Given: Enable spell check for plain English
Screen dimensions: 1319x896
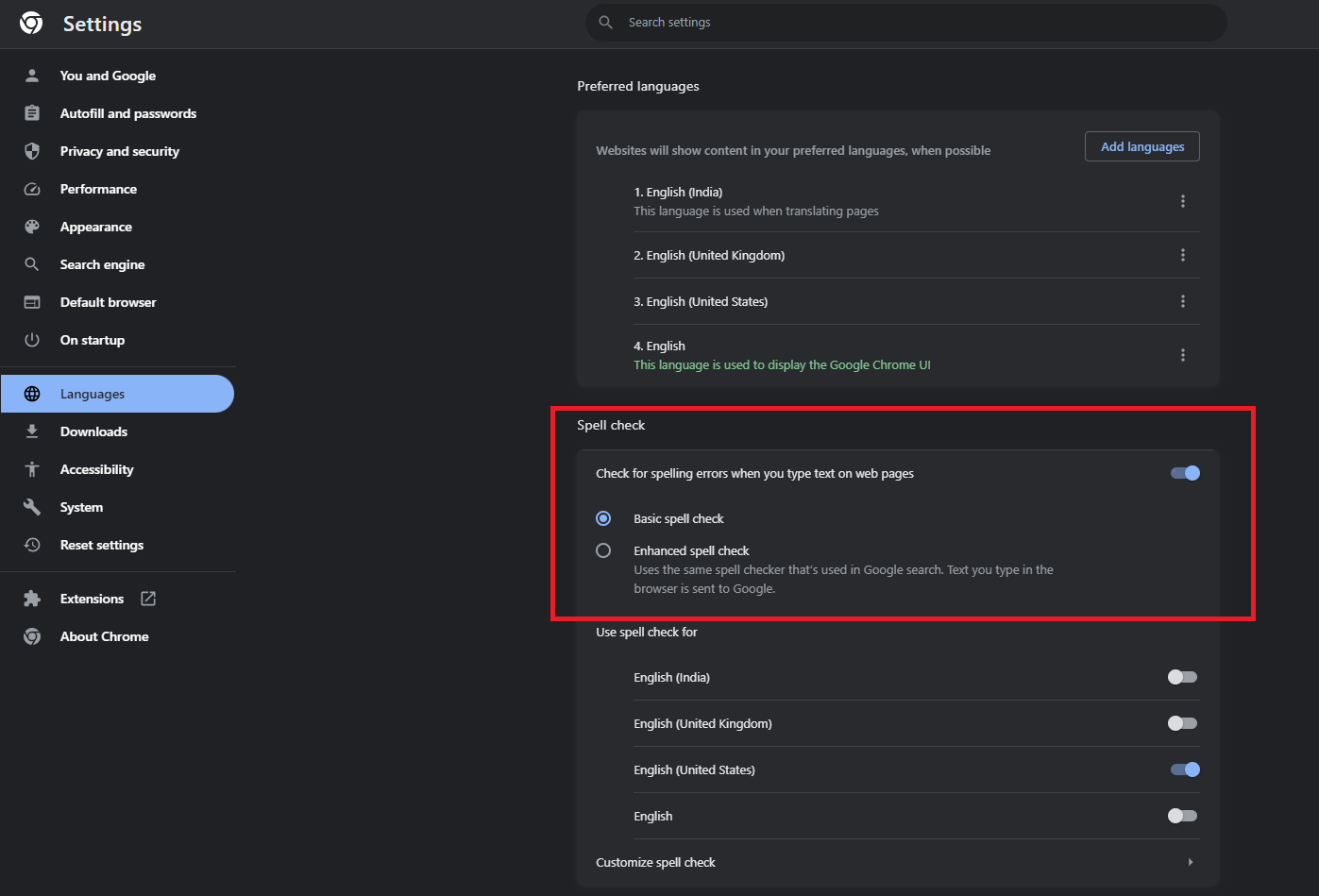Looking at the screenshot, I should (1182, 816).
